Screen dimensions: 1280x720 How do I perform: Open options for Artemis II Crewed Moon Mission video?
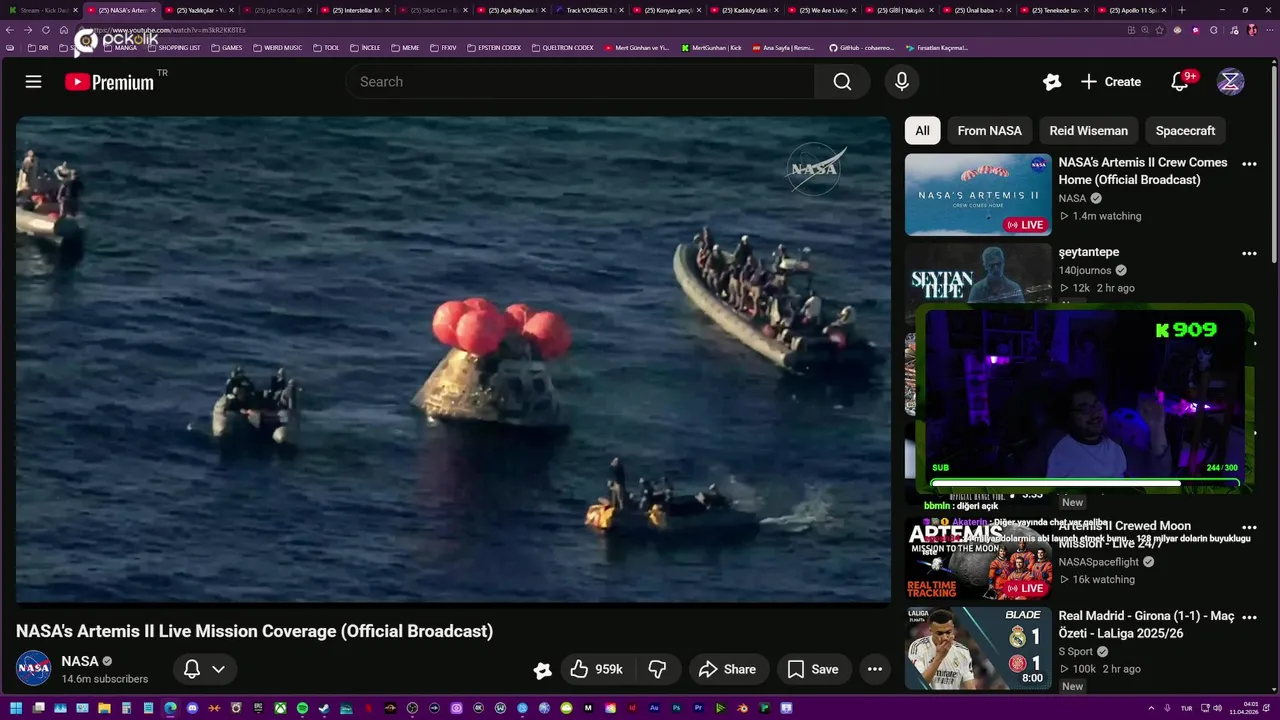point(1249,527)
